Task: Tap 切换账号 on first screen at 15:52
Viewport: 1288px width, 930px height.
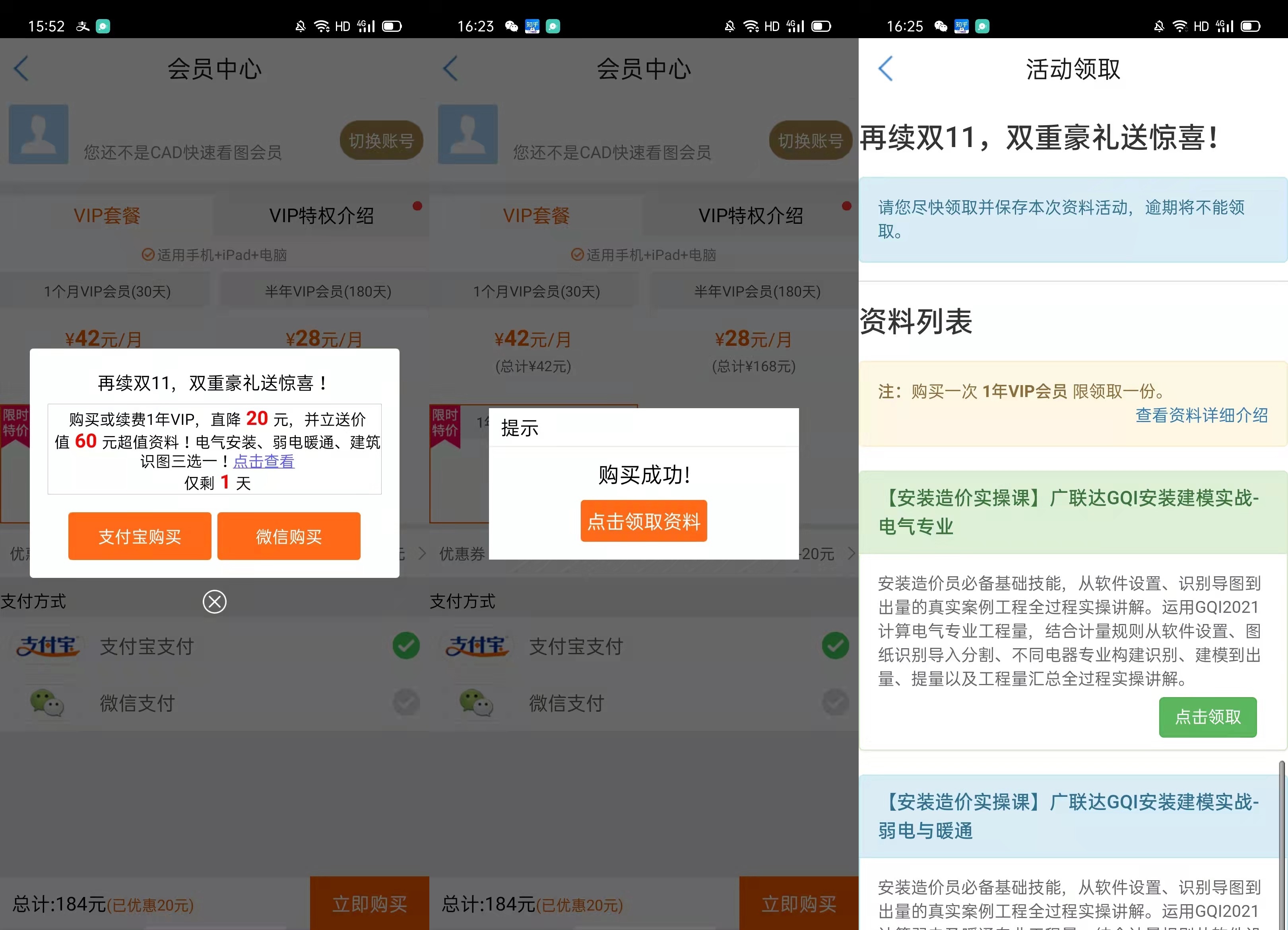Action: [381, 140]
